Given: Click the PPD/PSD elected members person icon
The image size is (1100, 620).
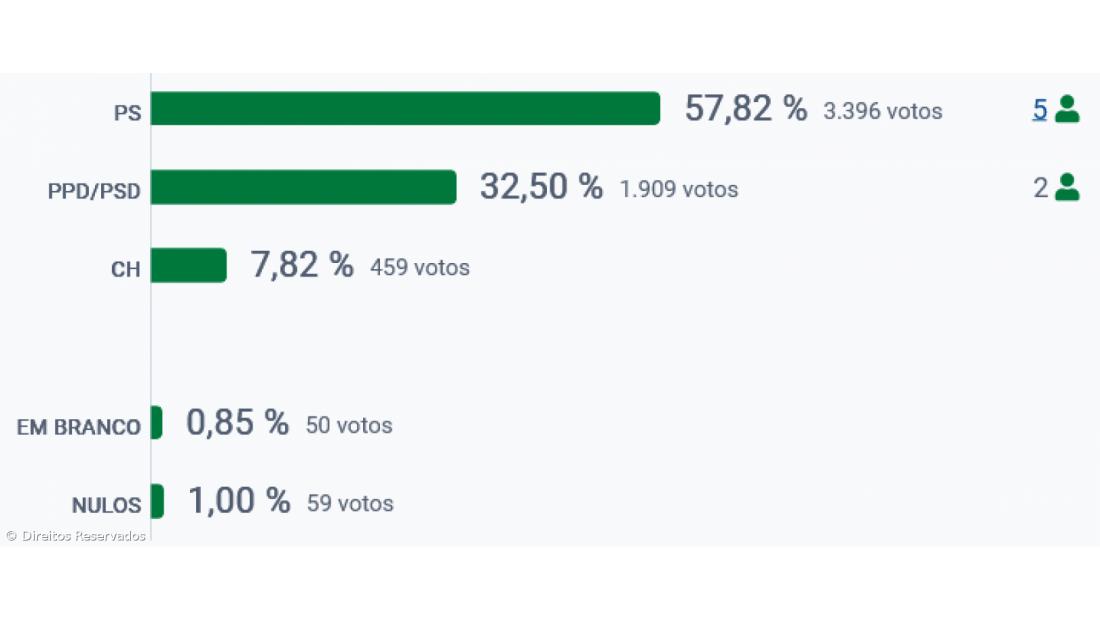Looking at the screenshot, I should 1067,187.
